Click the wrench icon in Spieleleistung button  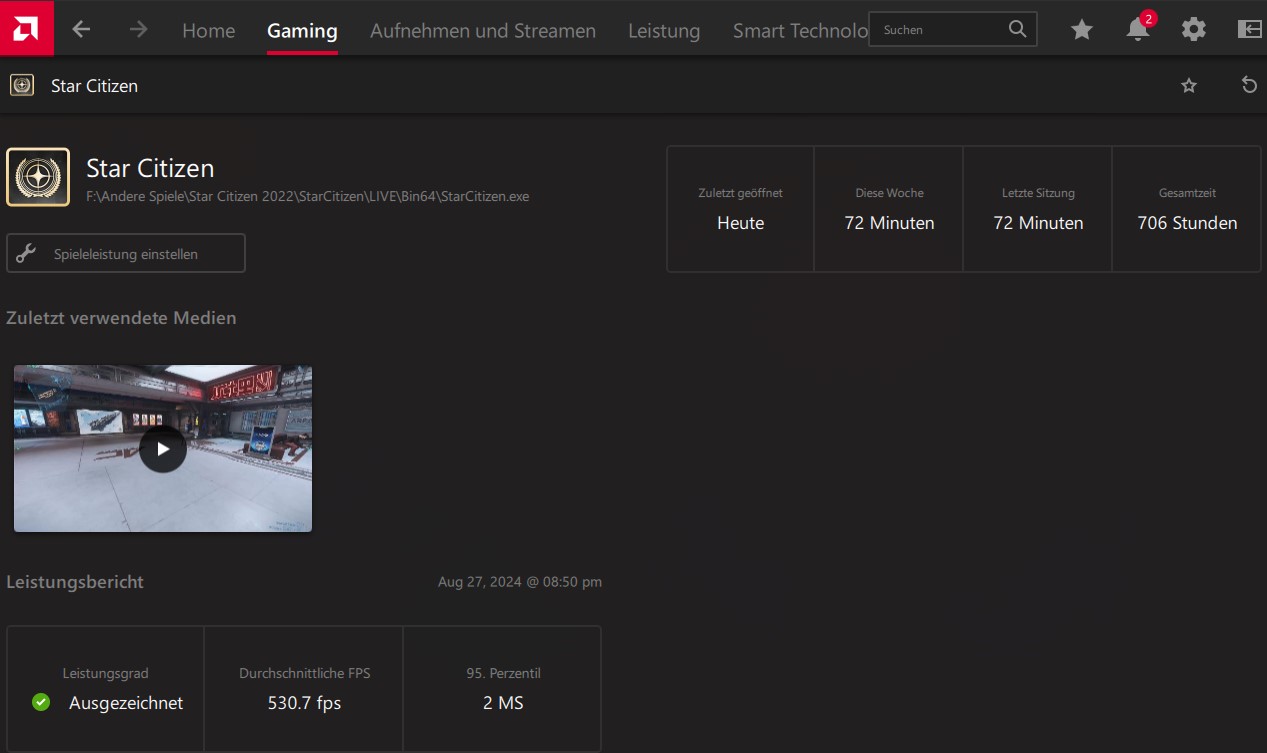(26, 253)
